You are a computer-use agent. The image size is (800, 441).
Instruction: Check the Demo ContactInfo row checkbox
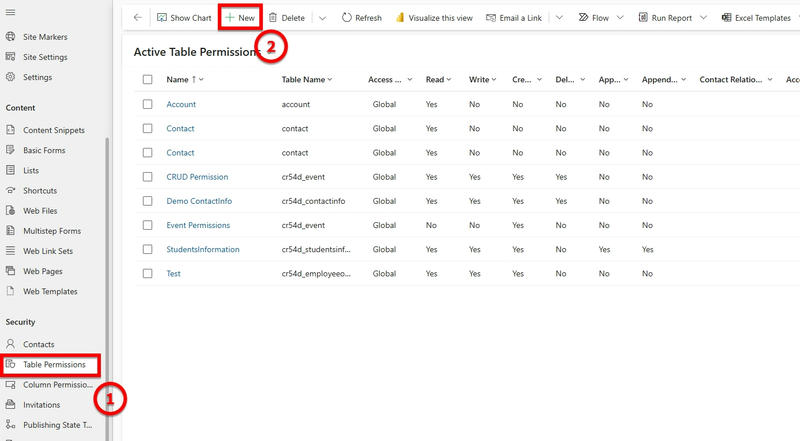[147, 201]
